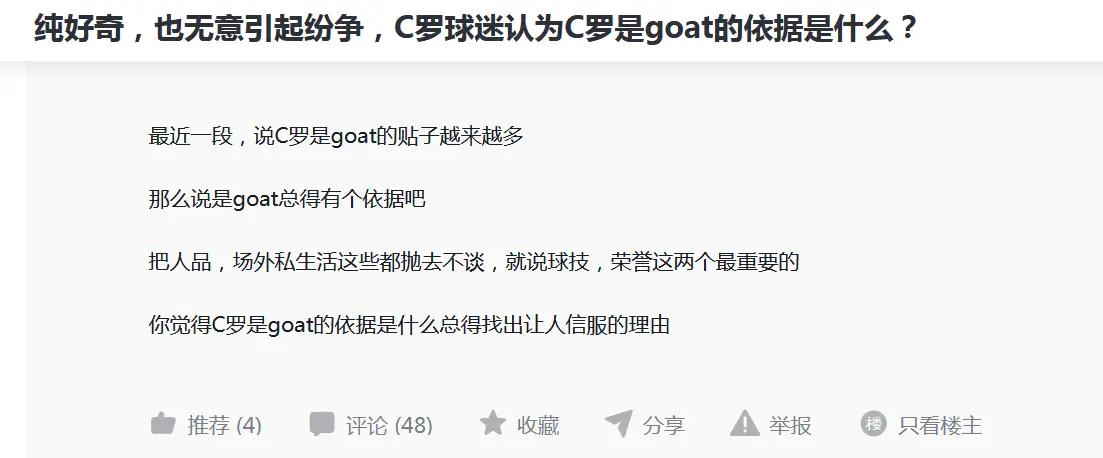The width and height of the screenshot is (1103, 458).
Task: Select the 收藏 text label
Action: click(538, 426)
